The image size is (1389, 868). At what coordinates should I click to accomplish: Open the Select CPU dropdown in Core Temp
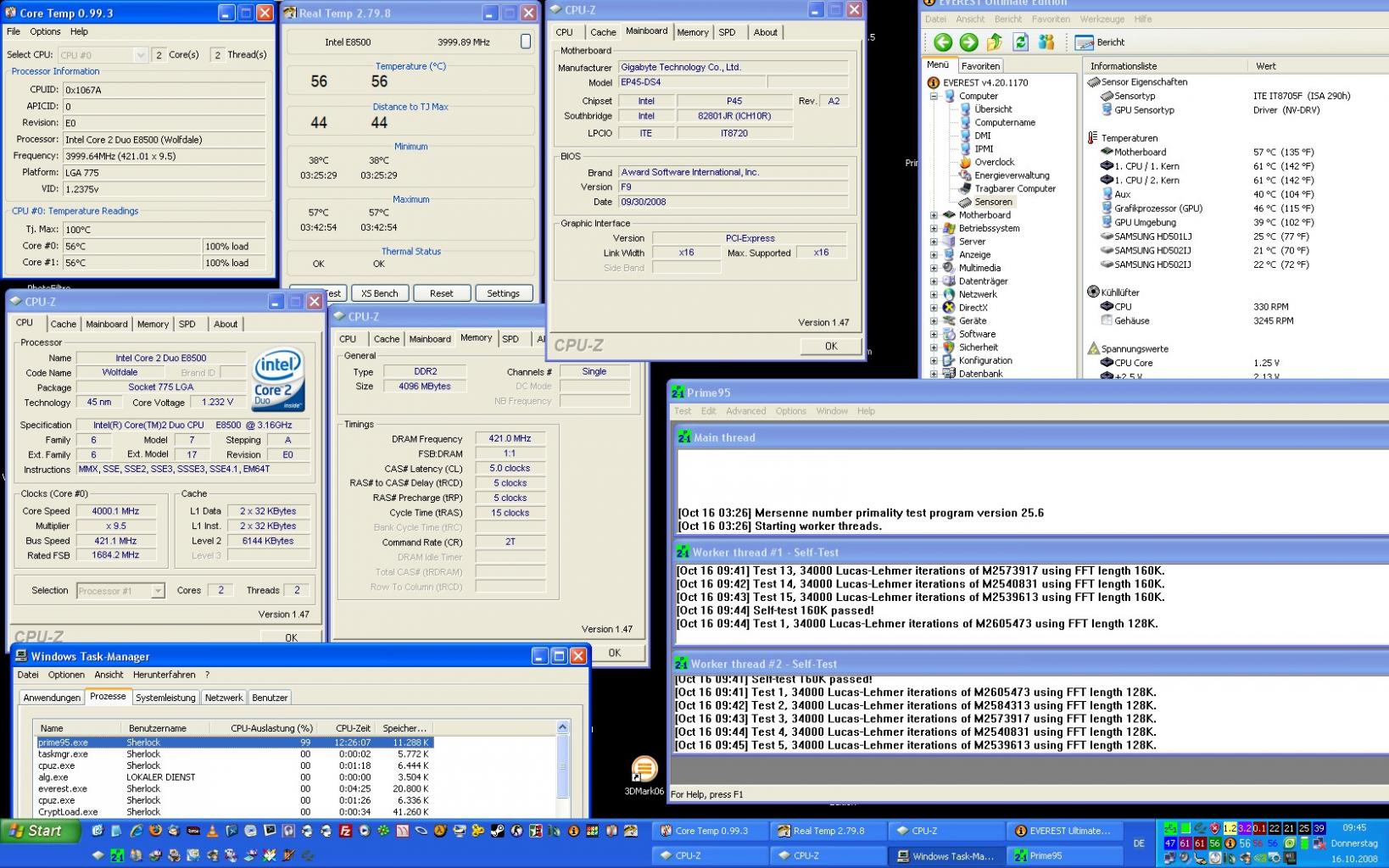140,55
